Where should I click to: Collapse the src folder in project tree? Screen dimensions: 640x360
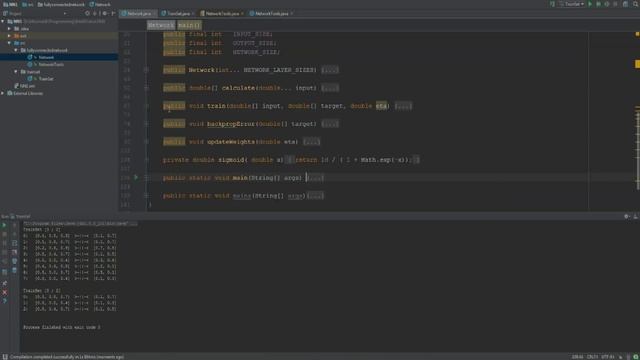(9, 43)
